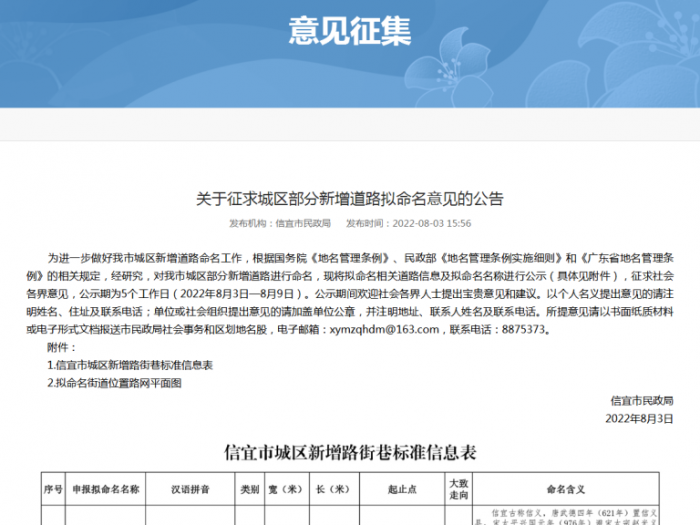Click the signature 信宜市民政局 at the end of the notice
Screen dimensions: 700x525
(x=642, y=401)
